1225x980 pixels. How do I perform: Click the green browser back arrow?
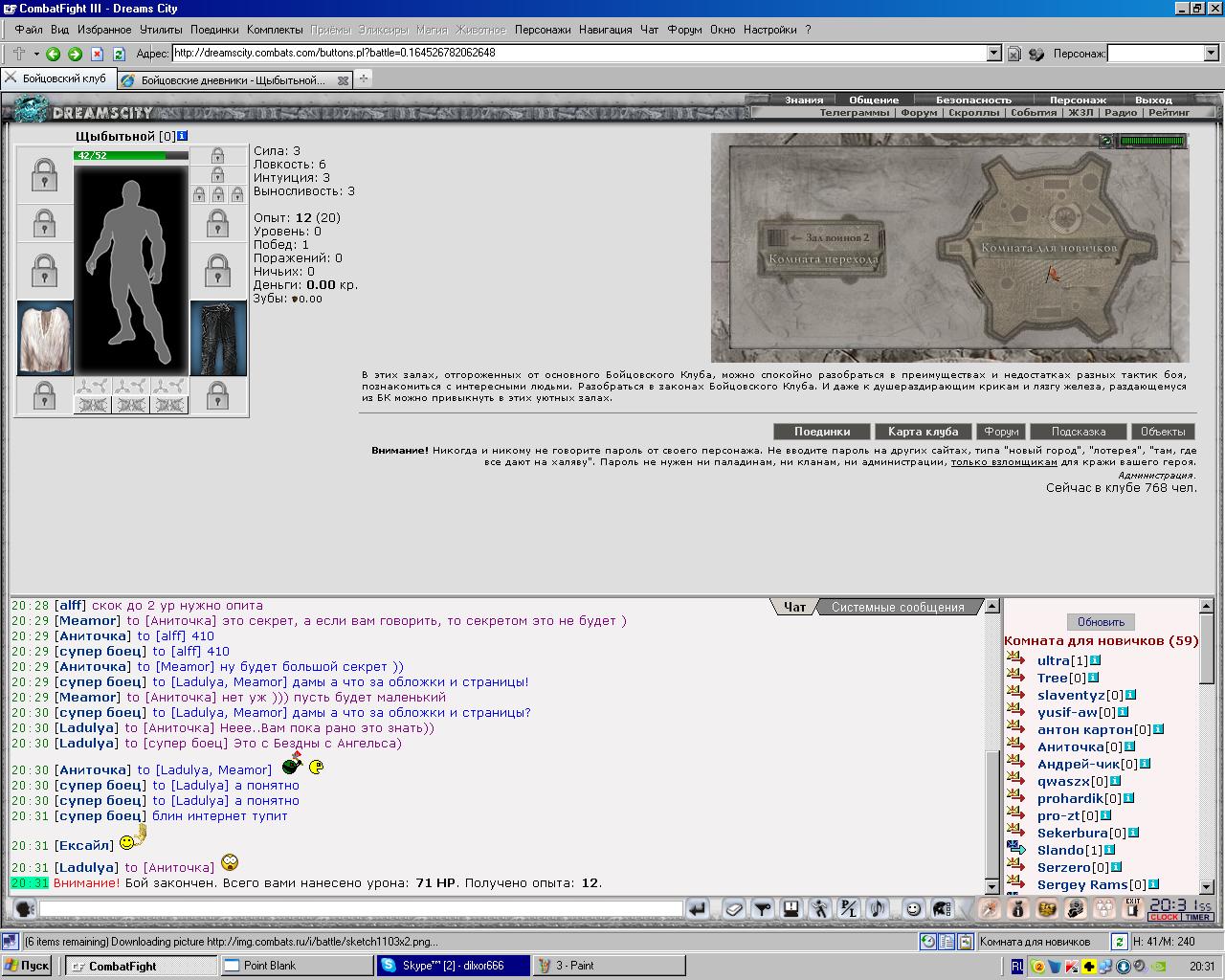(x=53, y=54)
